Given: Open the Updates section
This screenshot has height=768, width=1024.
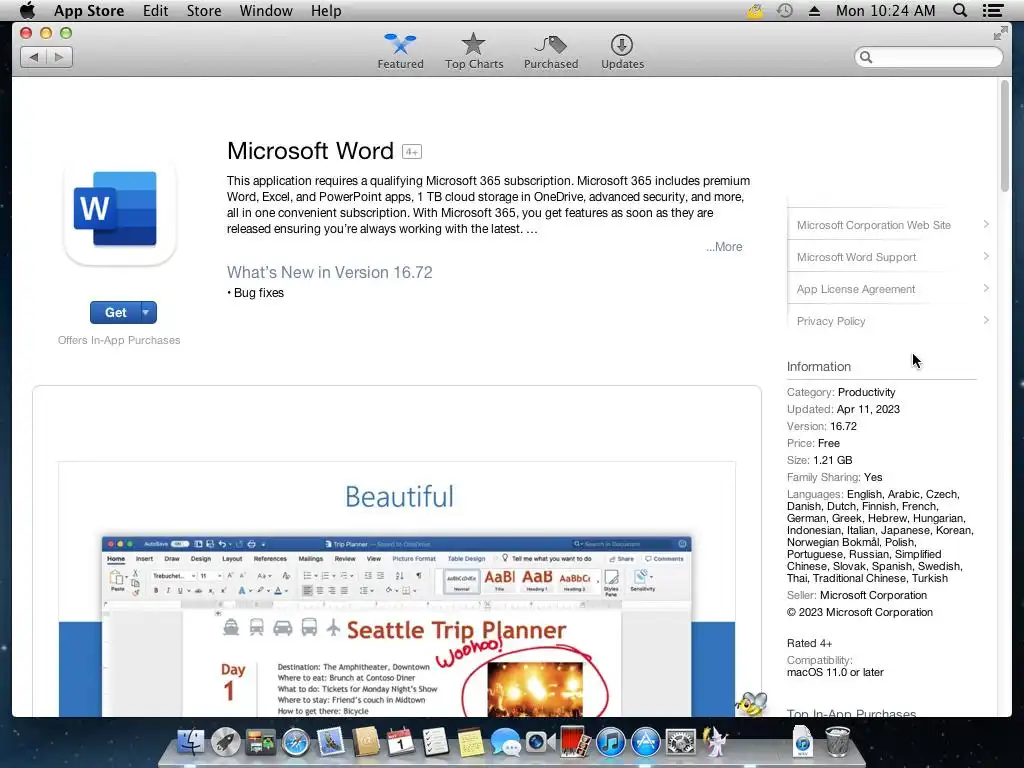Looking at the screenshot, I should coord(622,52).
